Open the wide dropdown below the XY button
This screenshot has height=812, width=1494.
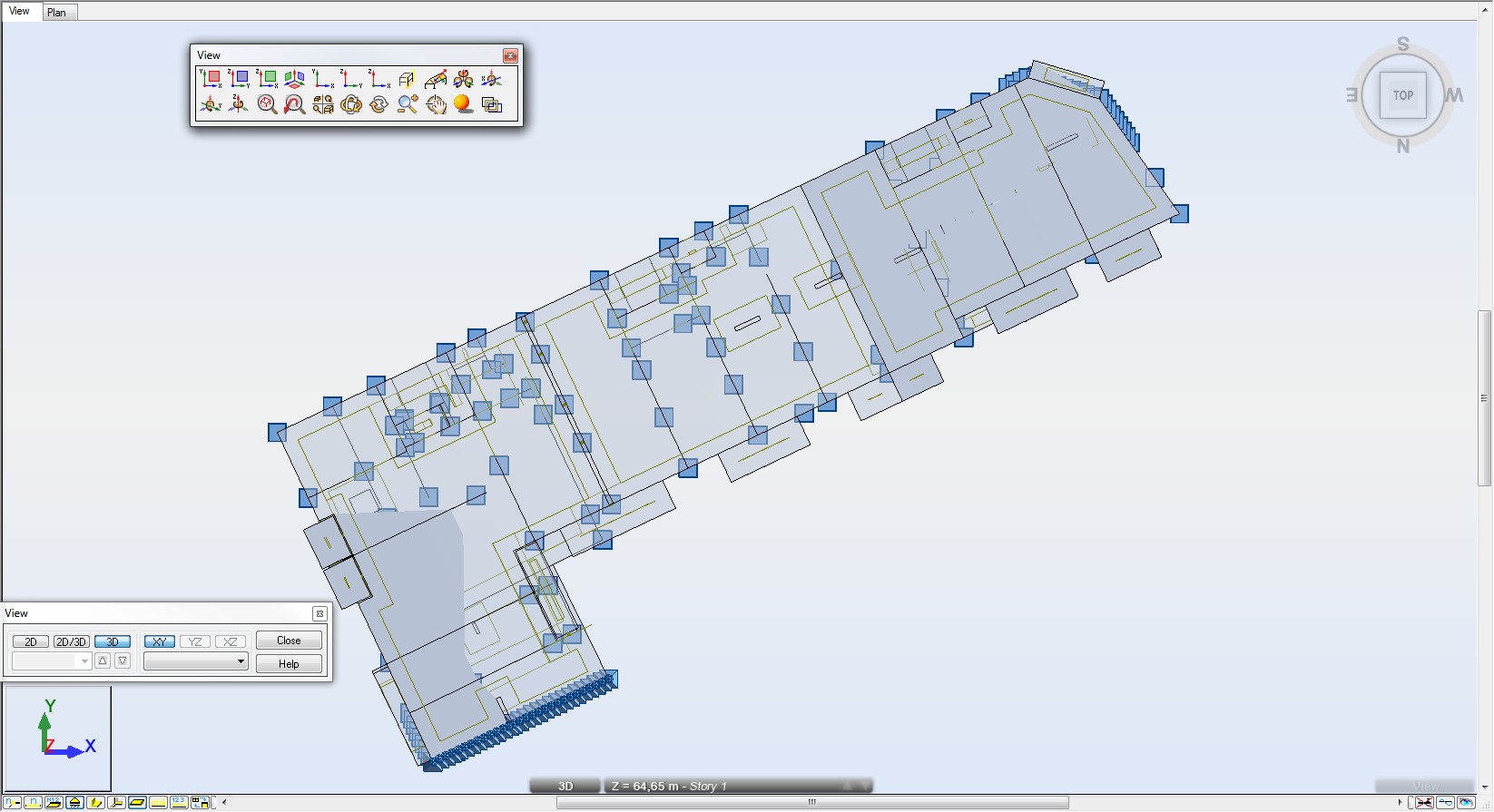[x=196, y=660]
